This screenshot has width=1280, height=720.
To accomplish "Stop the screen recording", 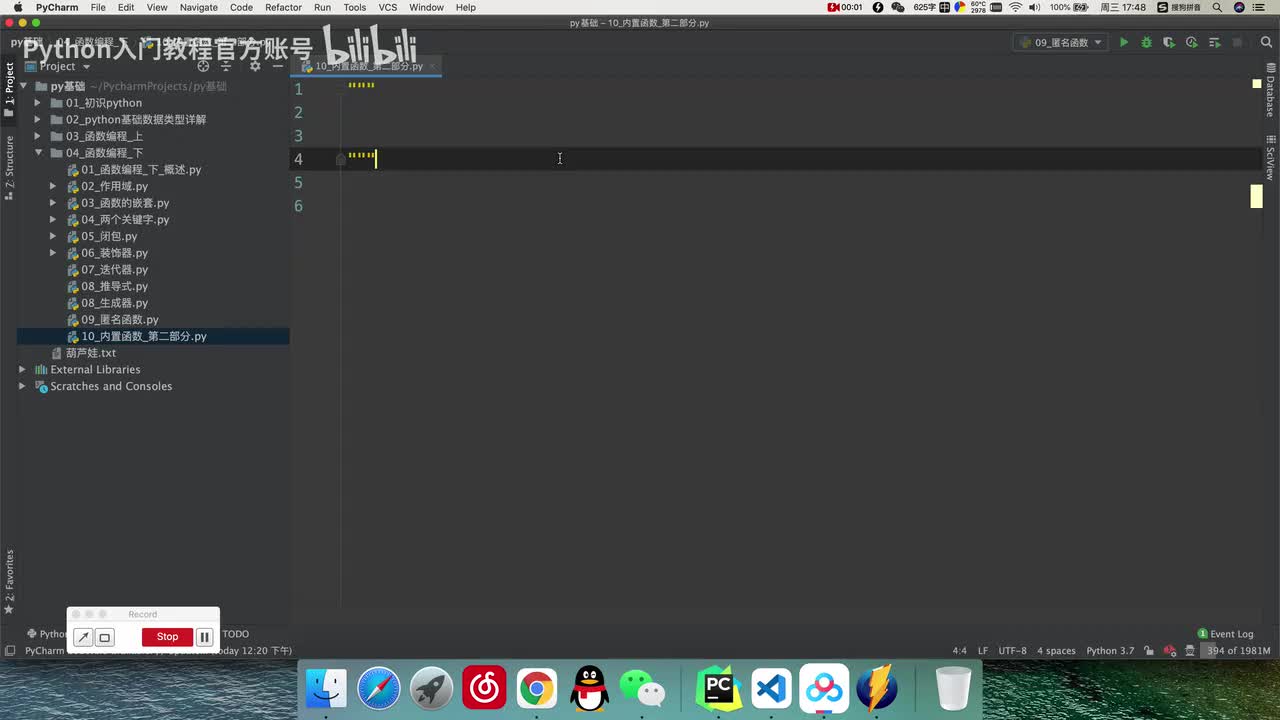I will coord(167,637).
